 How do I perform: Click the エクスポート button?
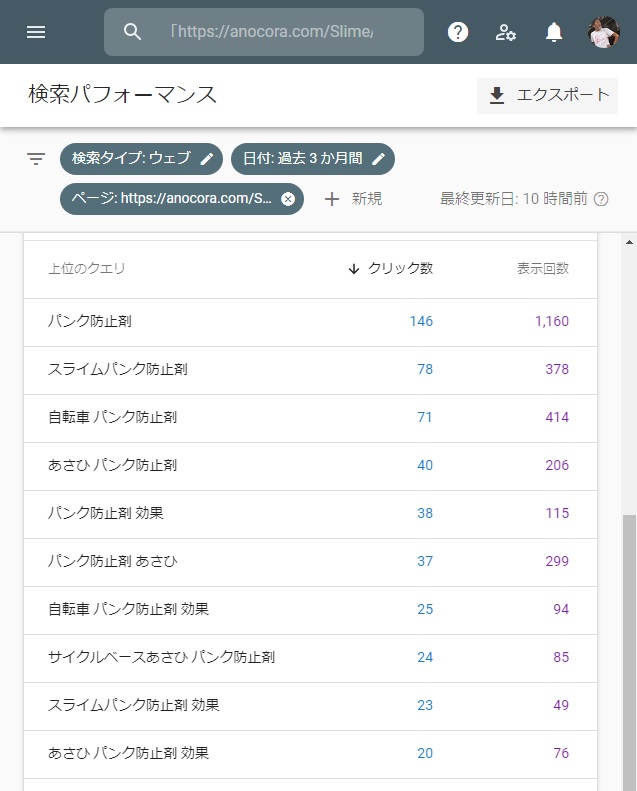547,95
